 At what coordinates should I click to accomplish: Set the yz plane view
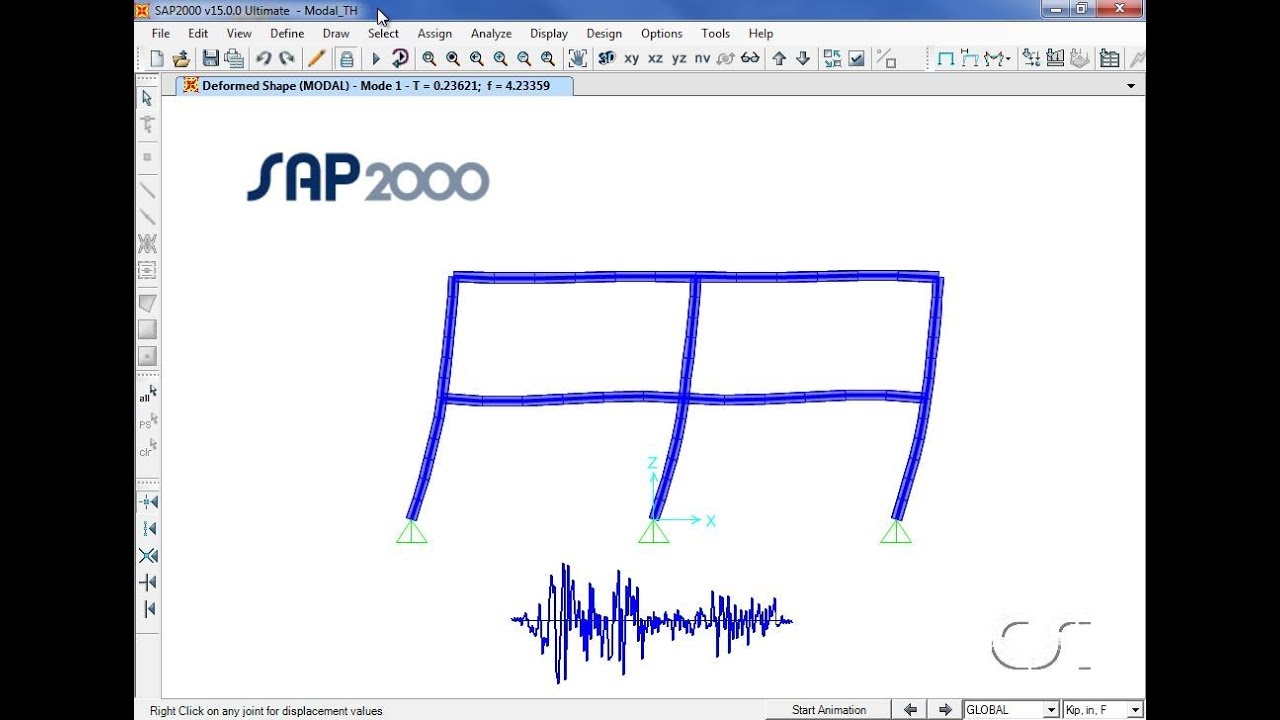[679, 59]
